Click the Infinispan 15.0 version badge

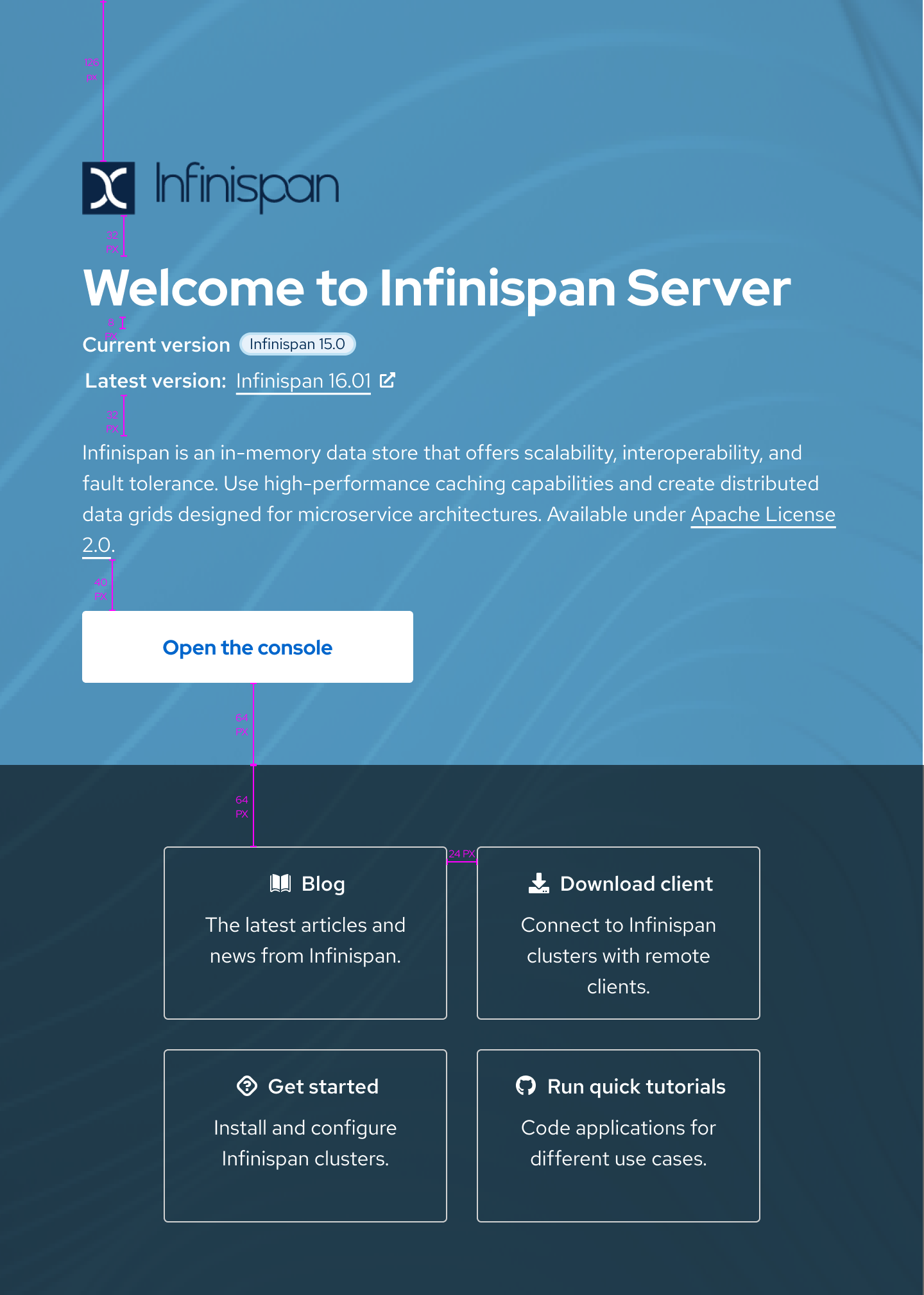coord(297,344)
